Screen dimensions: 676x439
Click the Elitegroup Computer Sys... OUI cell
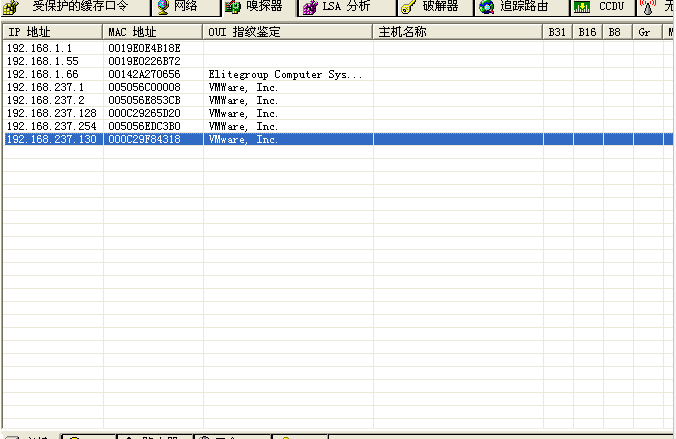coord(285,74)
